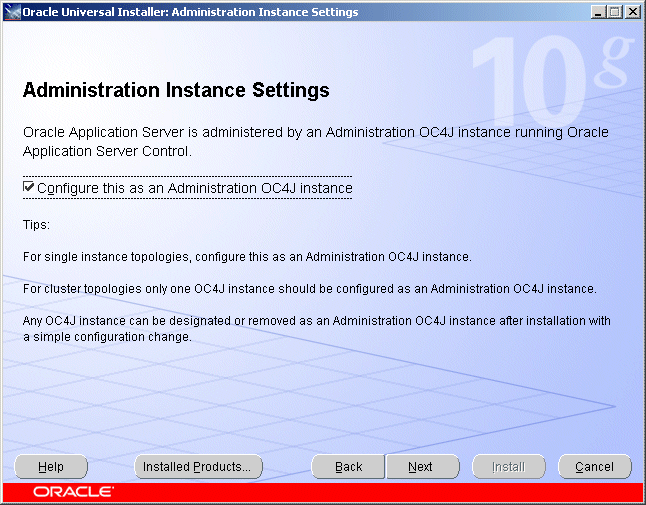
Task: Click the disabled Install button
Action: pyautogui.click(x=509, y=467)
